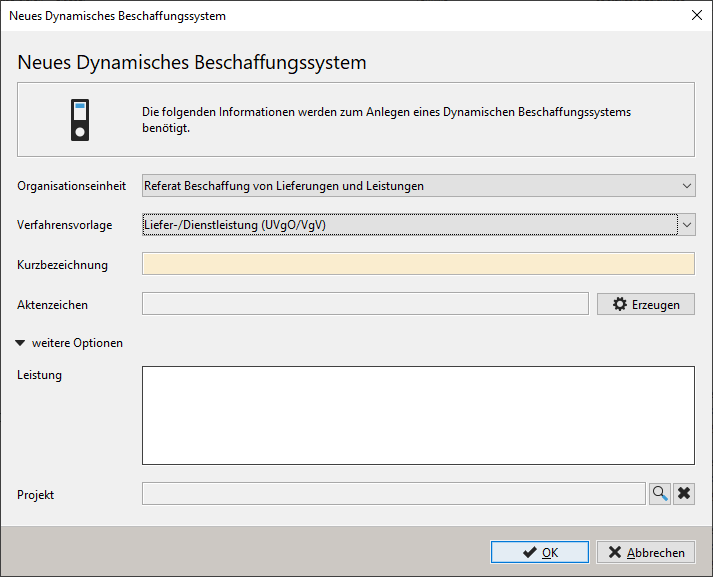
Task: Click the Kurzbezeichnung label
Action: click(x=62, y=265)
